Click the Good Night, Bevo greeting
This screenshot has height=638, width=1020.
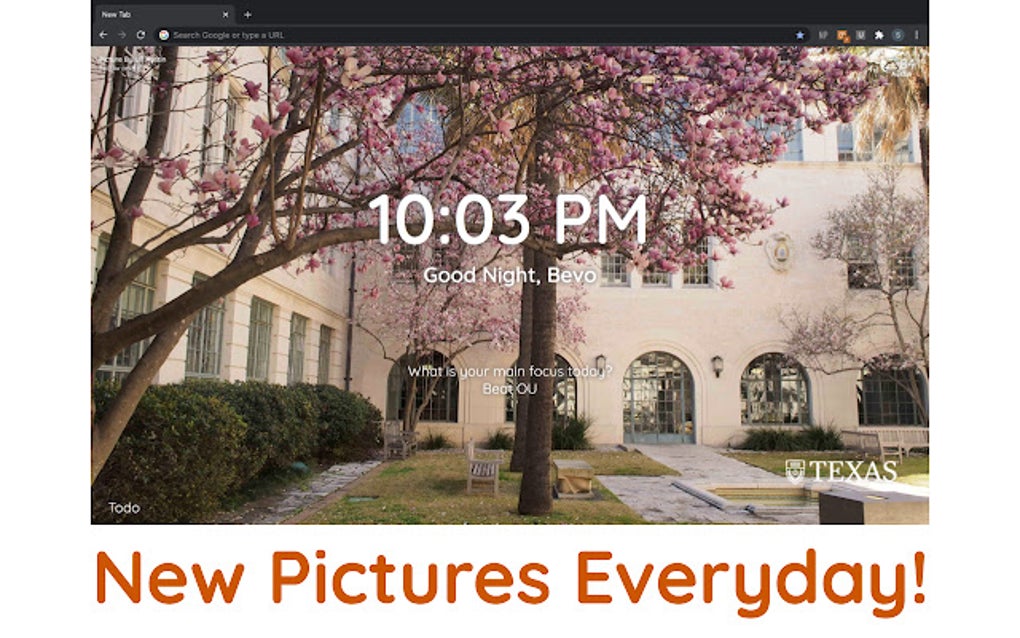[509, 276]
